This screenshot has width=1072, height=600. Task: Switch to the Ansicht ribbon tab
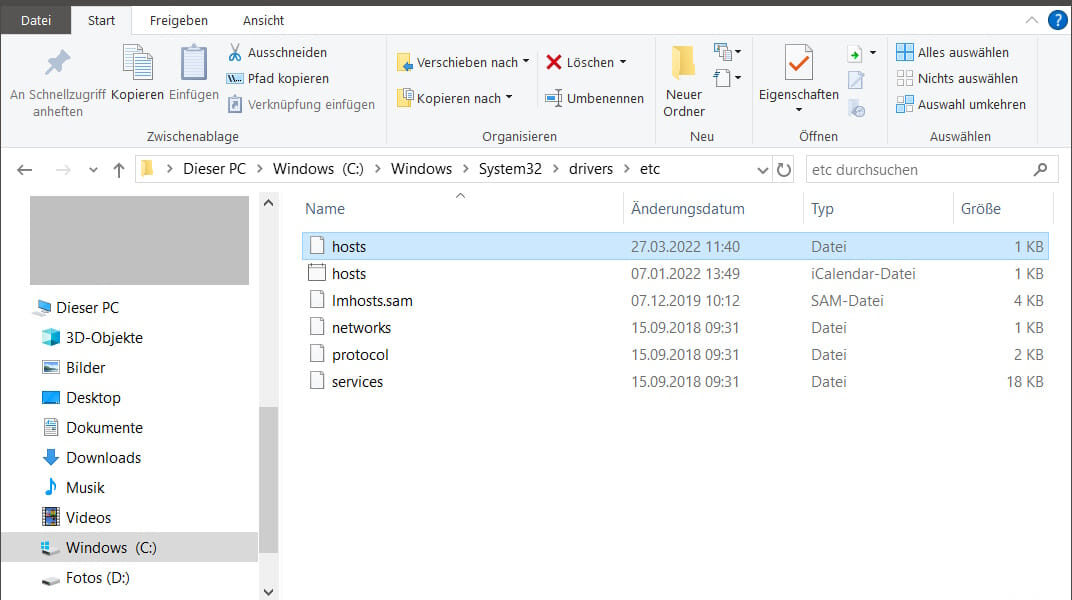(262, 19)
